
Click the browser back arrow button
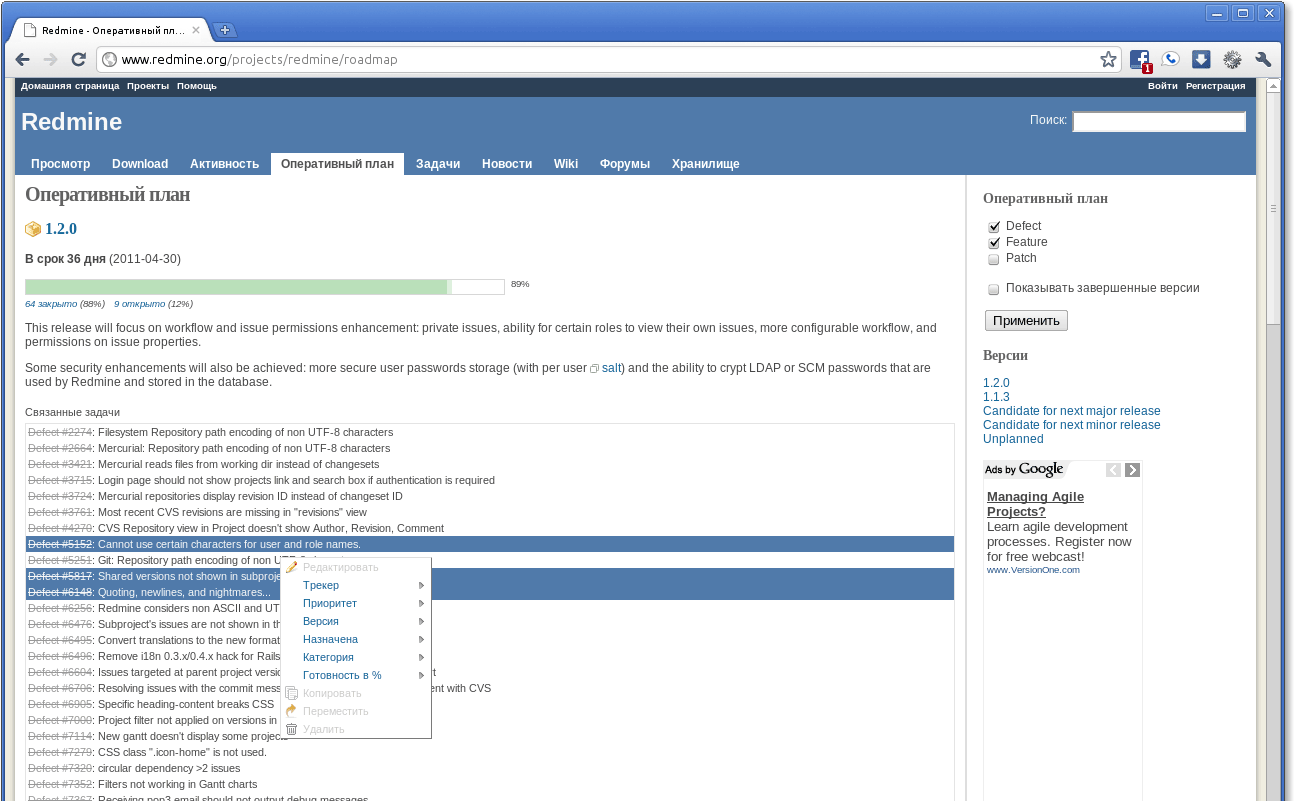coord(23,60)
